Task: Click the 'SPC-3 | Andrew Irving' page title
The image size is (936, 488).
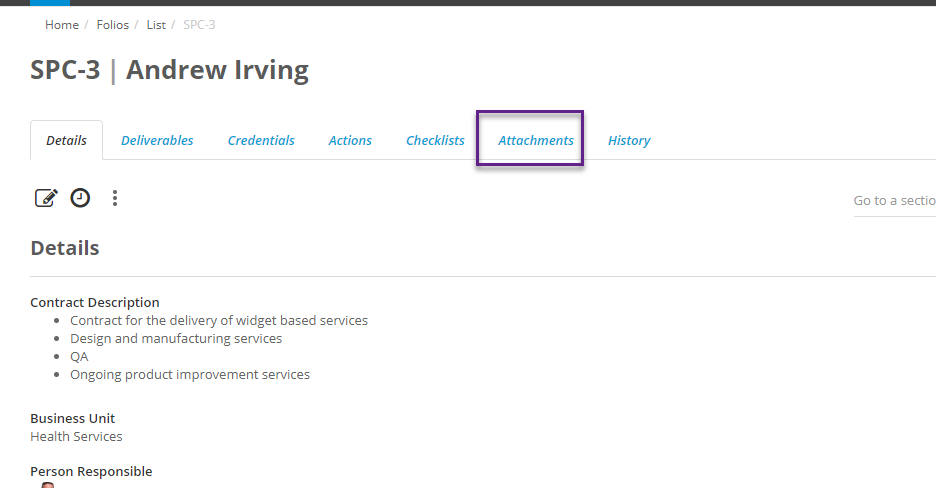Action: pyautogui.click(x=169, y=71)
